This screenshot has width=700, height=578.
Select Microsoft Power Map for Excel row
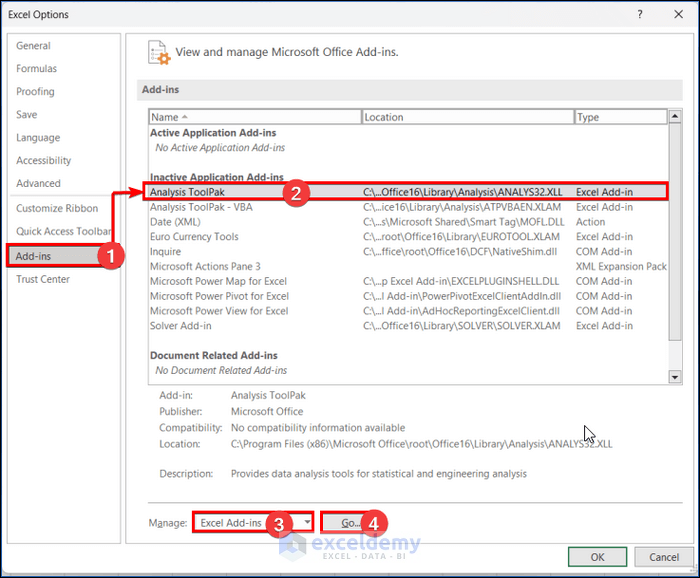click(x=408, y=281)
